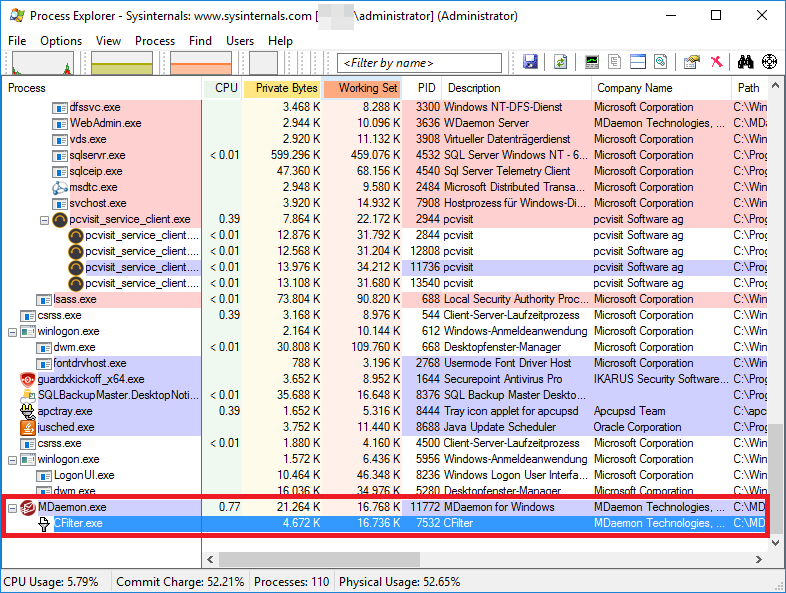Open the Properties toolbar icon

pos(691,62)
